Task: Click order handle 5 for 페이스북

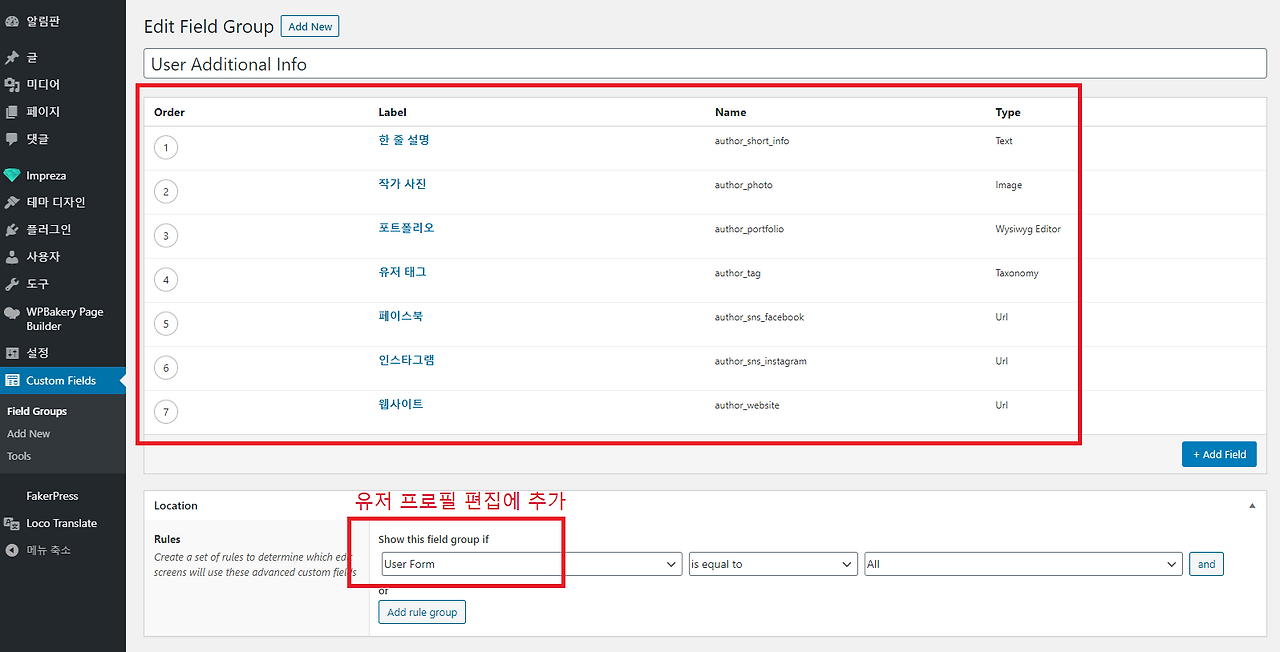Action: 166,324
